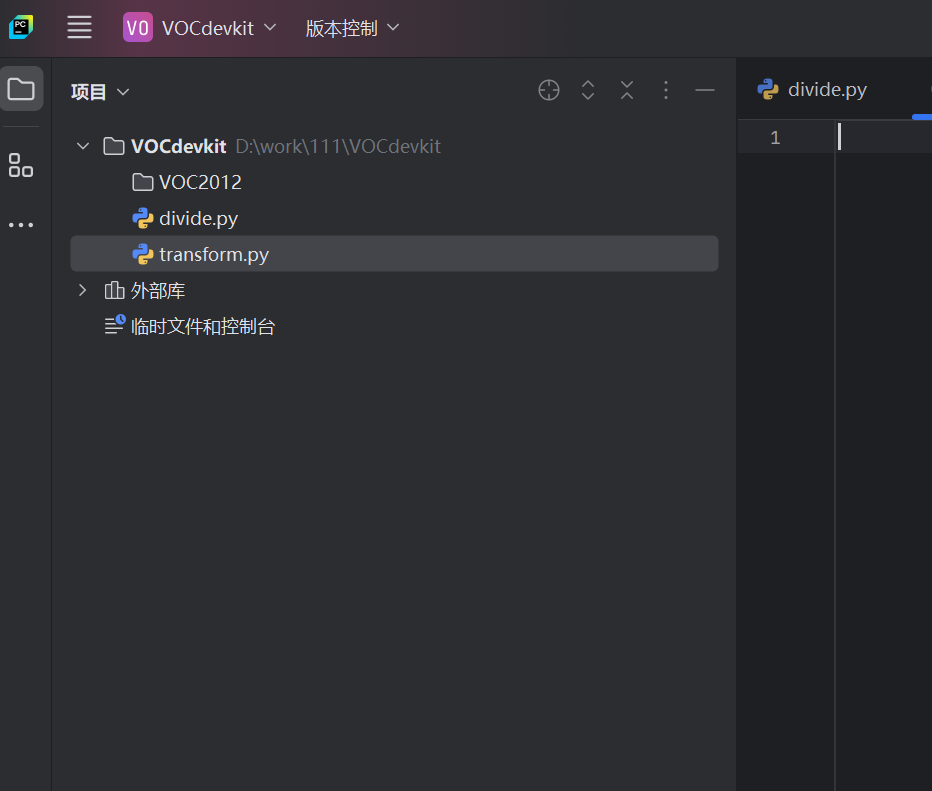Open the VOCdevkit project switcher dropdown

coord(199,27)
